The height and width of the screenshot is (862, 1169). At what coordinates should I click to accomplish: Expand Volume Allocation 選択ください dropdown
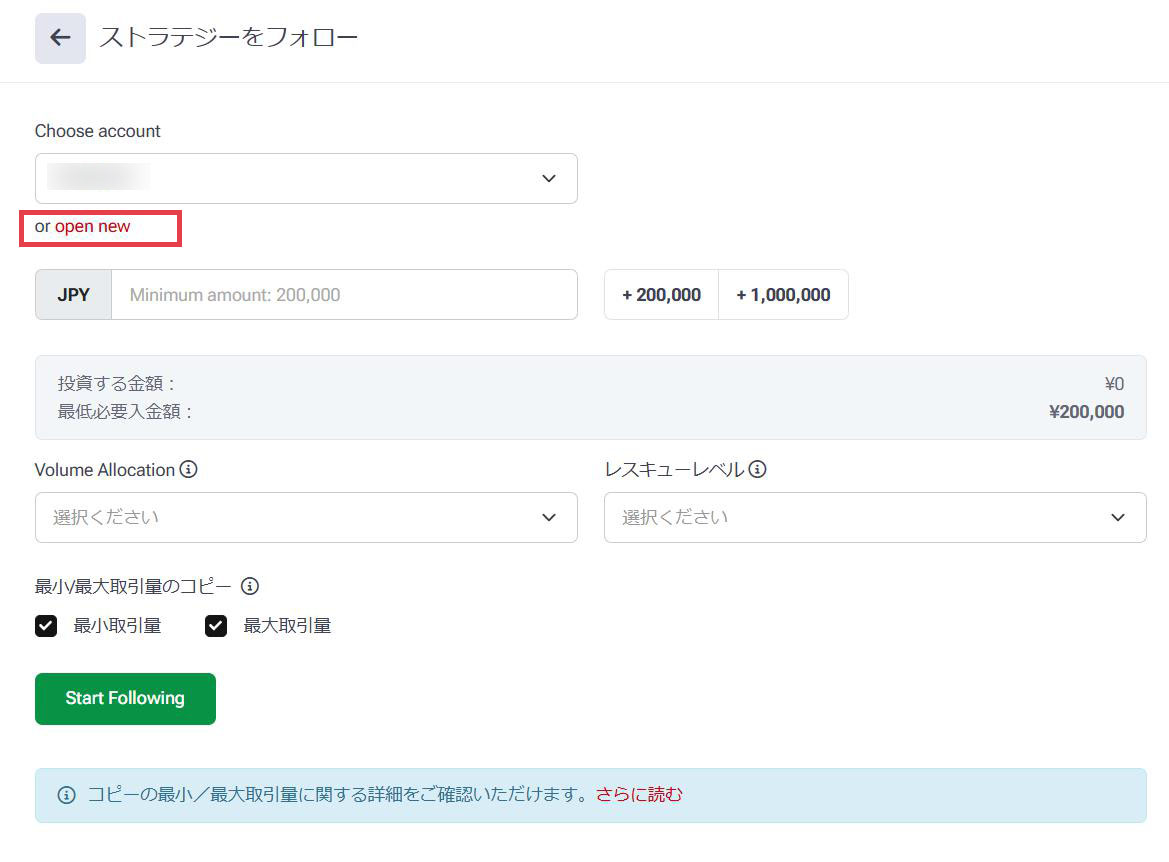click(290, 517)
